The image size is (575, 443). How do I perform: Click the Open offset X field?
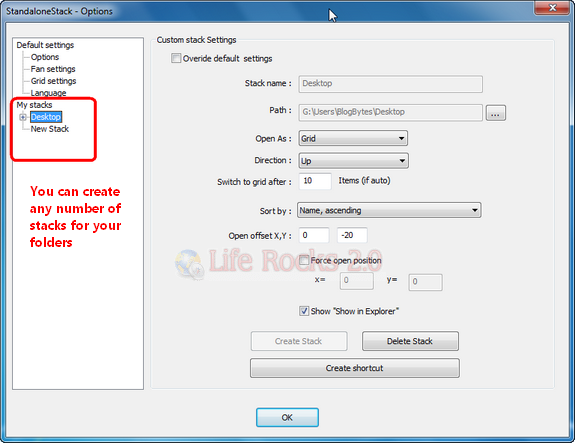coord(314,235)
